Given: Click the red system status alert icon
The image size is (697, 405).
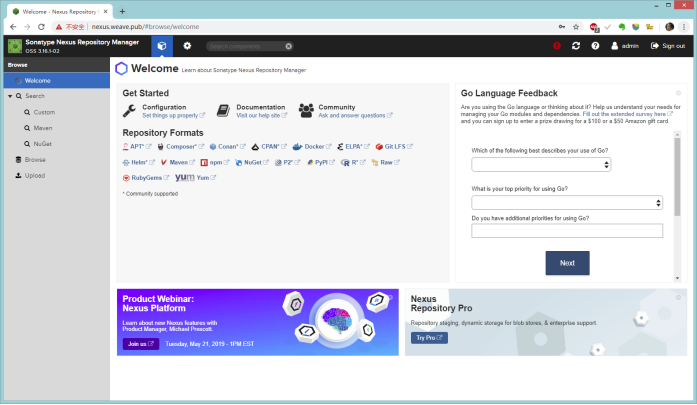Looking at the screenshot, I should point(557,46).
